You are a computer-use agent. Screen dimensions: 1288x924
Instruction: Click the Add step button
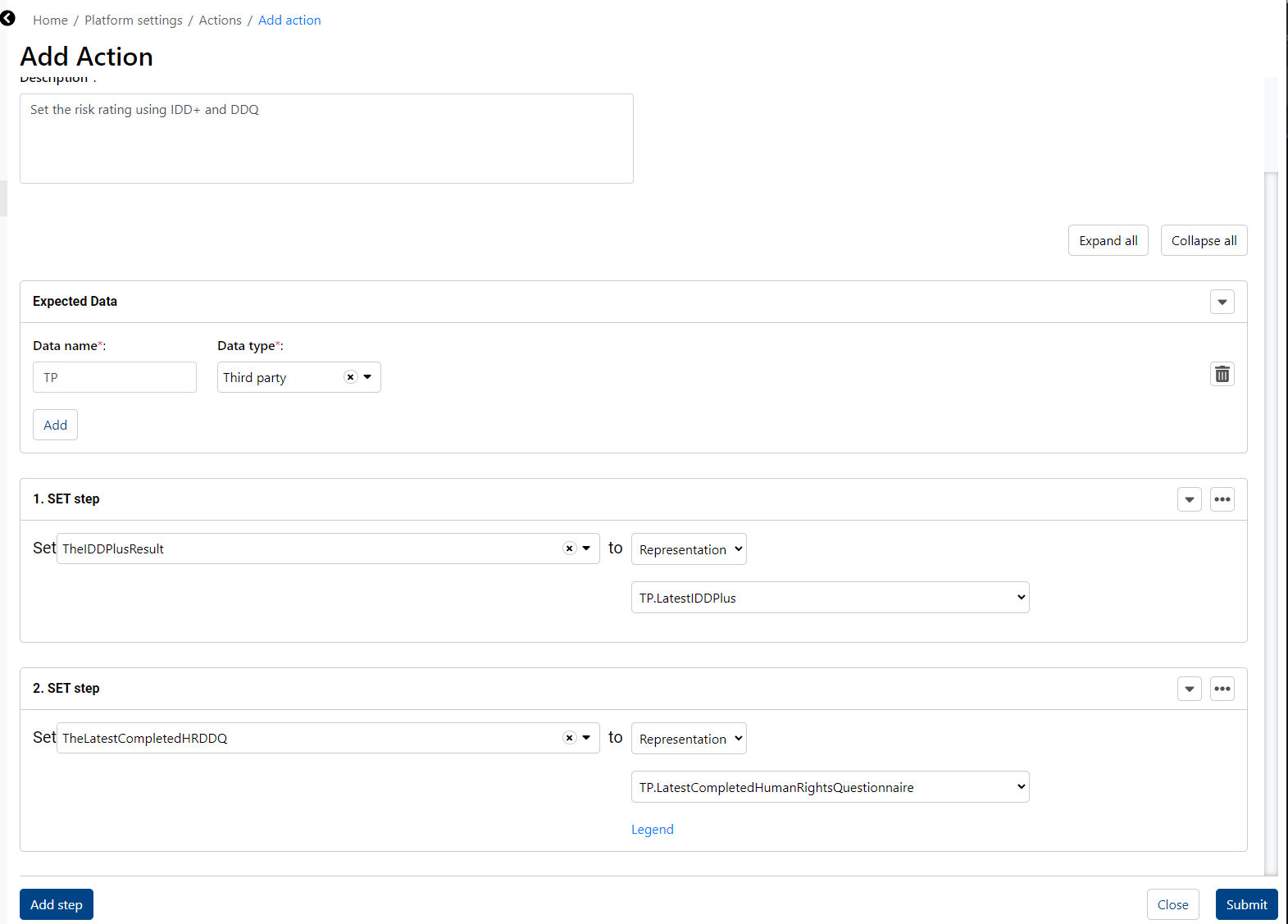click(57, 904)
